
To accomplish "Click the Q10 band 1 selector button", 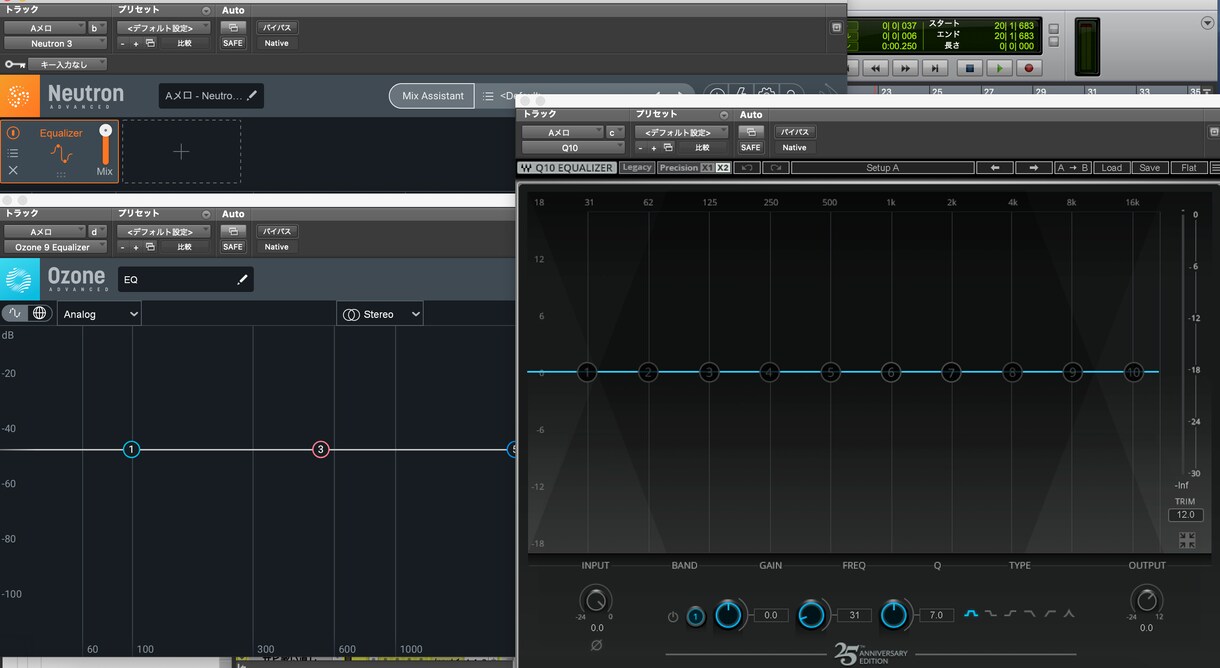I will point(695,617).
